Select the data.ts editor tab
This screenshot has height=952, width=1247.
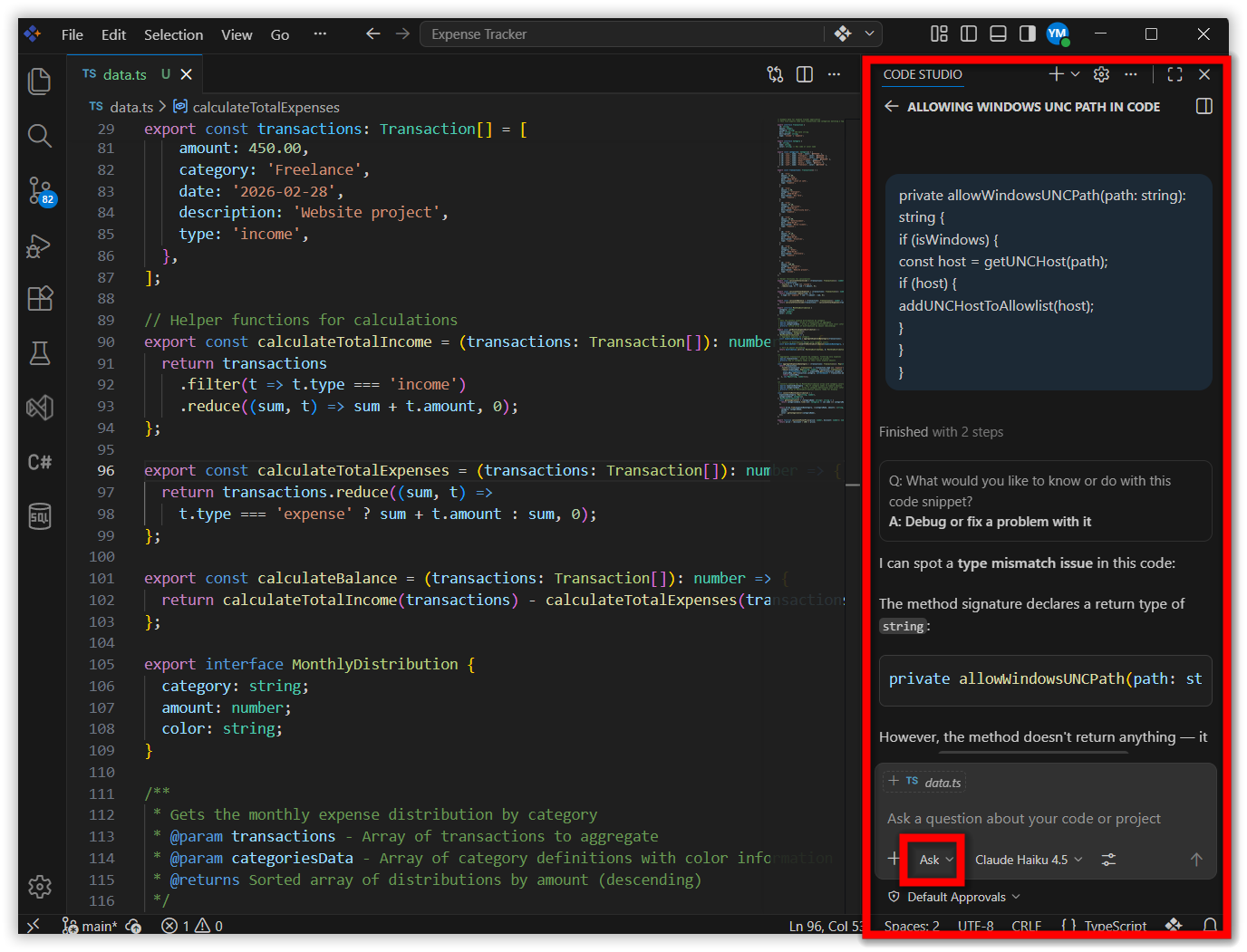click(x=134, y=74)
